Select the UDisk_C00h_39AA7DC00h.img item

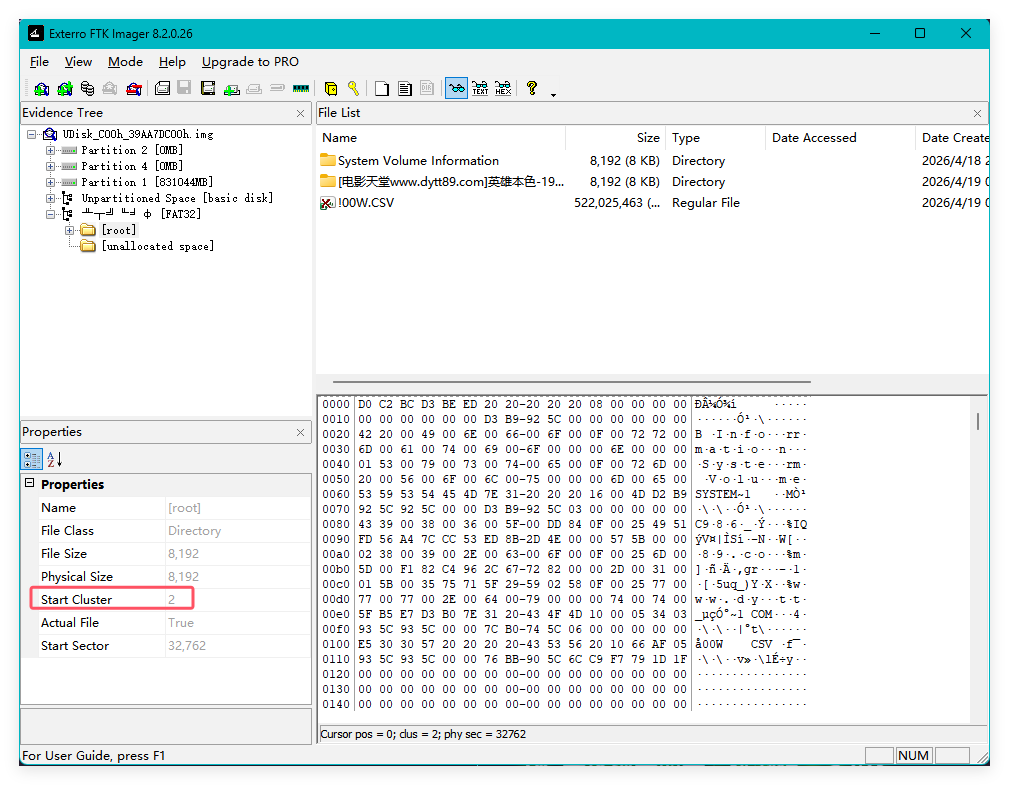pyautogui.click(x=138, y=134)
